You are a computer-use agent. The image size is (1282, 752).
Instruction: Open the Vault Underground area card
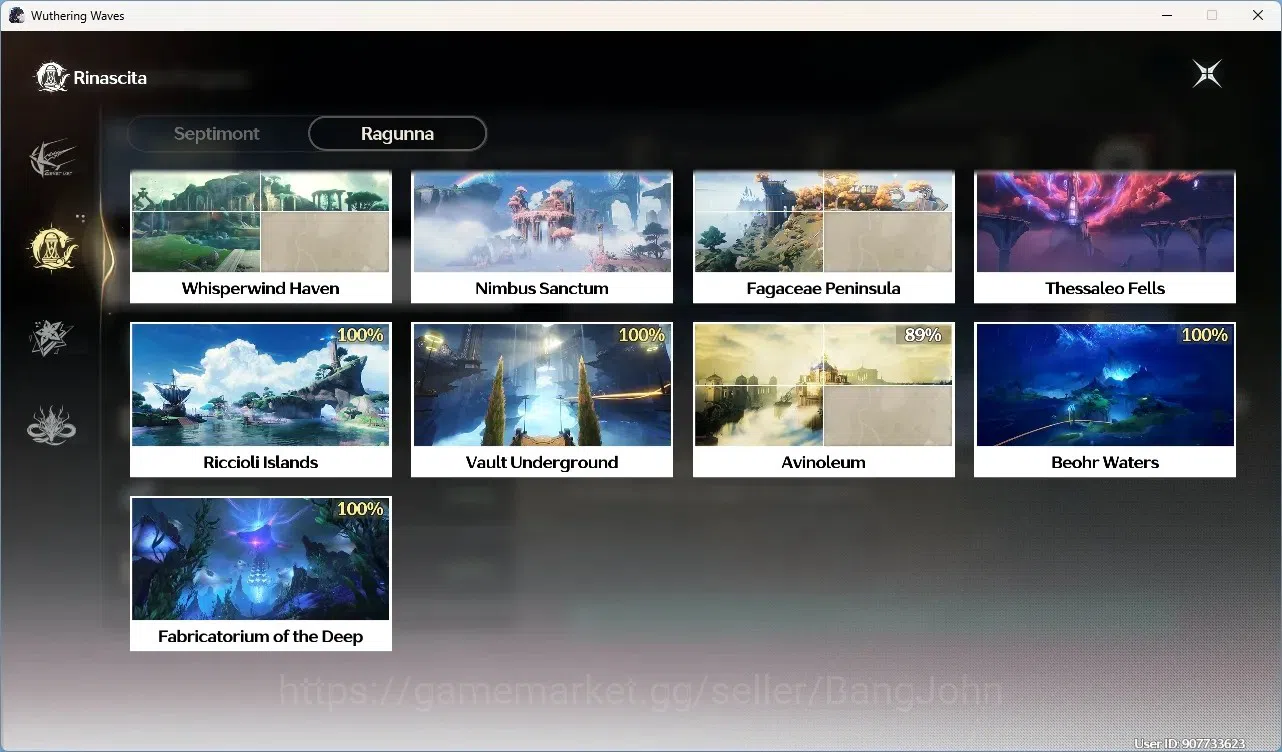(542, 399)
